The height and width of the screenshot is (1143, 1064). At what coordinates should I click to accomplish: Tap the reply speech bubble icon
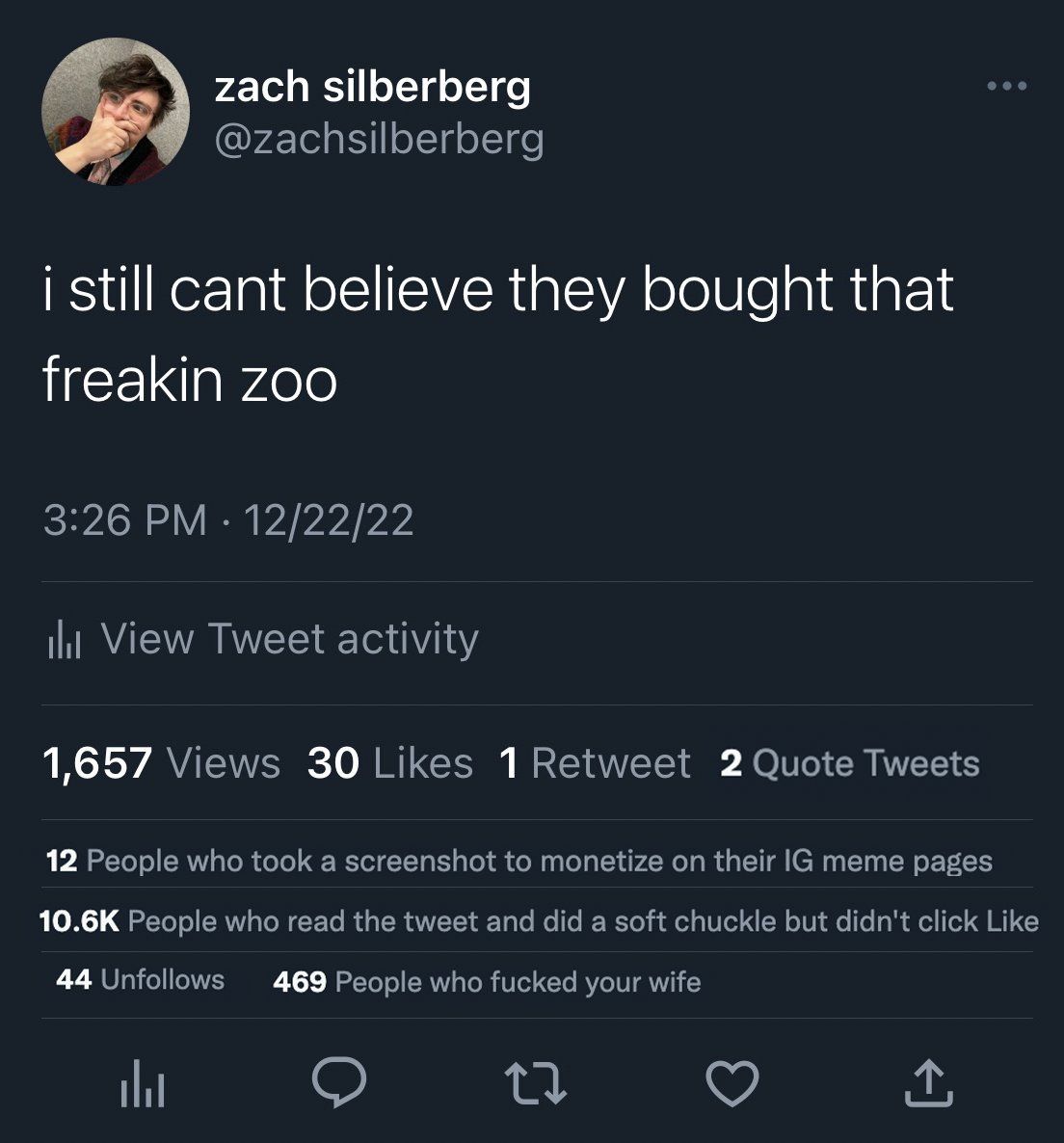click(339, 1081)
